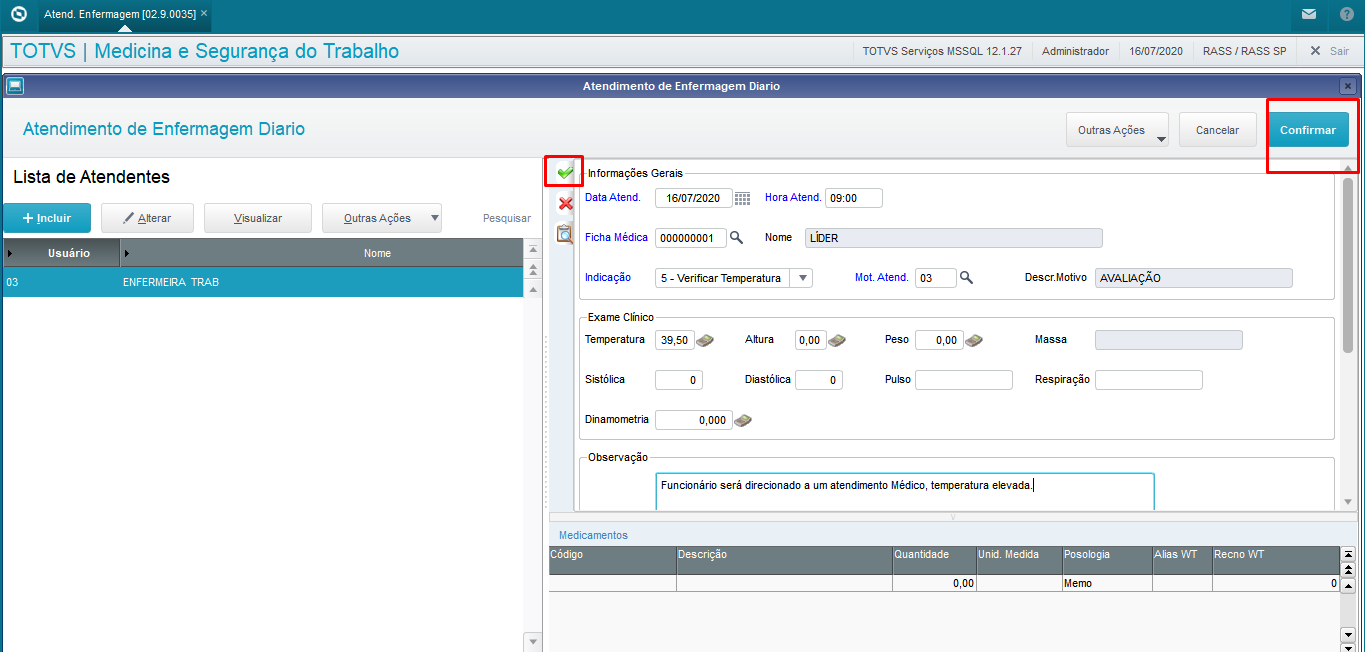Image resolution: width=1365 pixels, height=652 pixels.
Task: Open the mail envelope icon in top bar
Action: click(x=1309, y=14)
